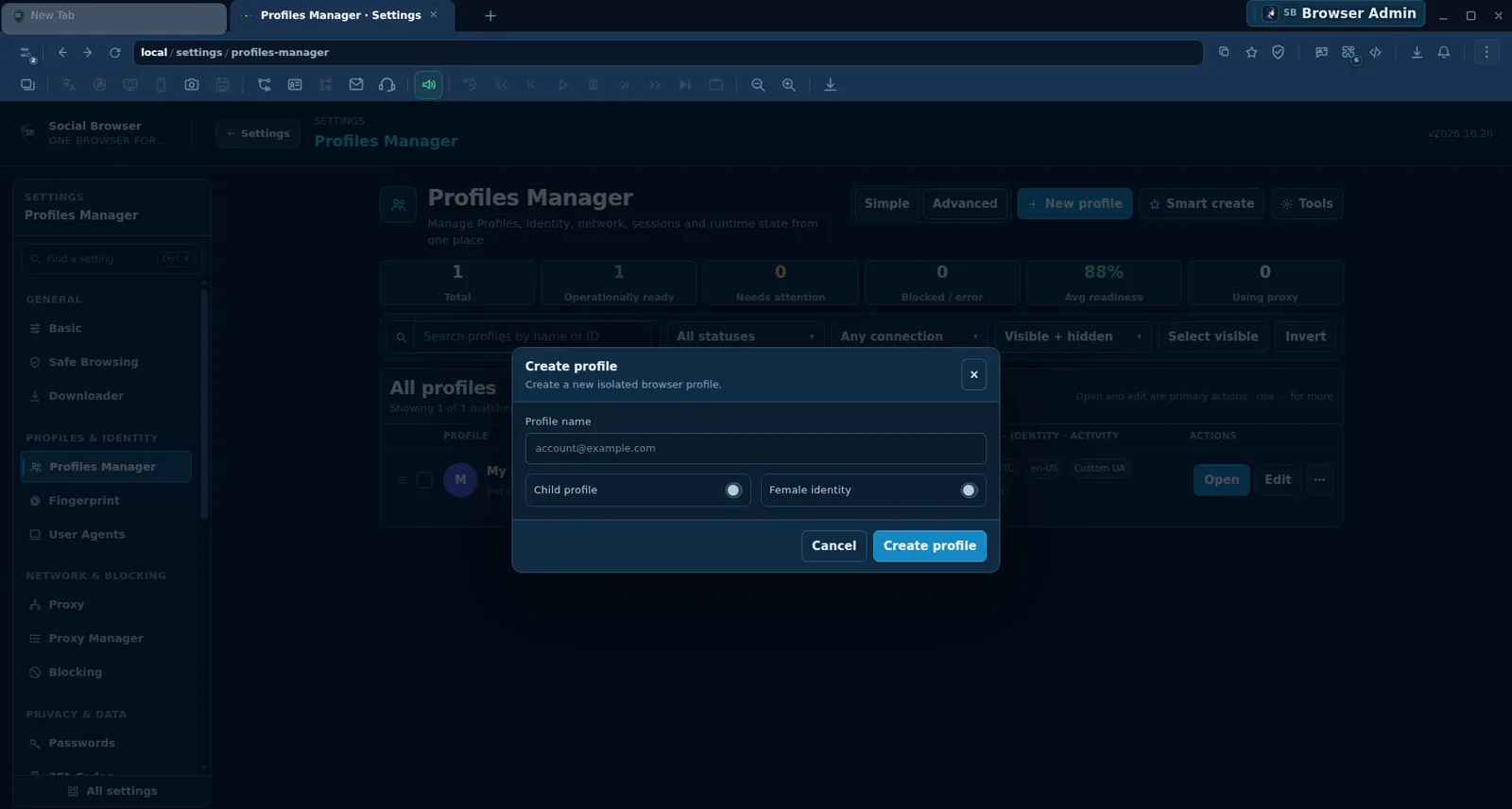The image size is (1512, 809).
Task: Open the Tools menu button
Action: pos(1307,204)
